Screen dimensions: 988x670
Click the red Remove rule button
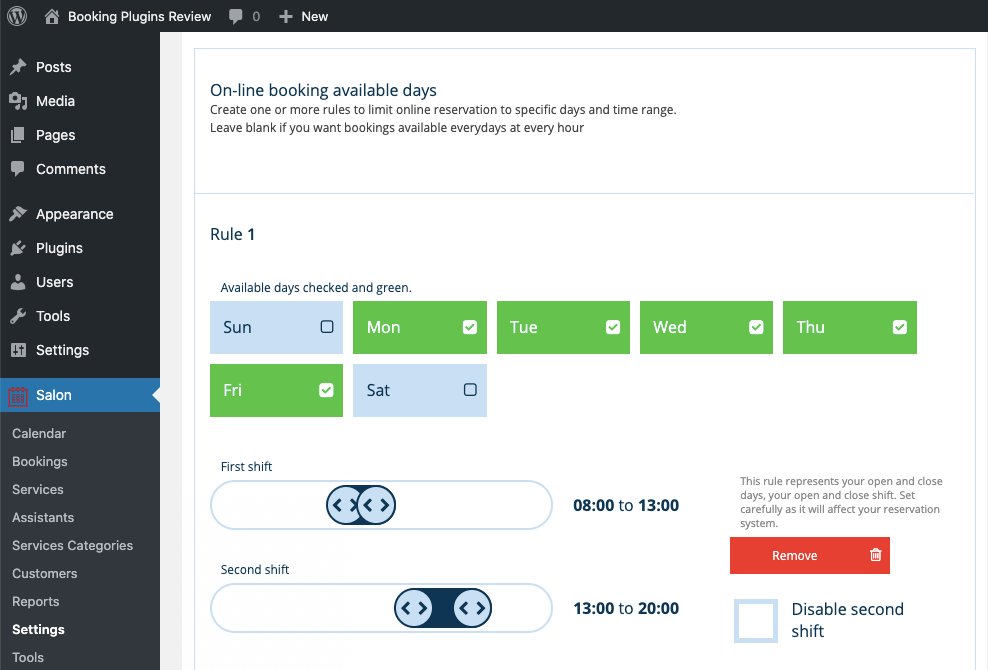[x=810, y=555]
